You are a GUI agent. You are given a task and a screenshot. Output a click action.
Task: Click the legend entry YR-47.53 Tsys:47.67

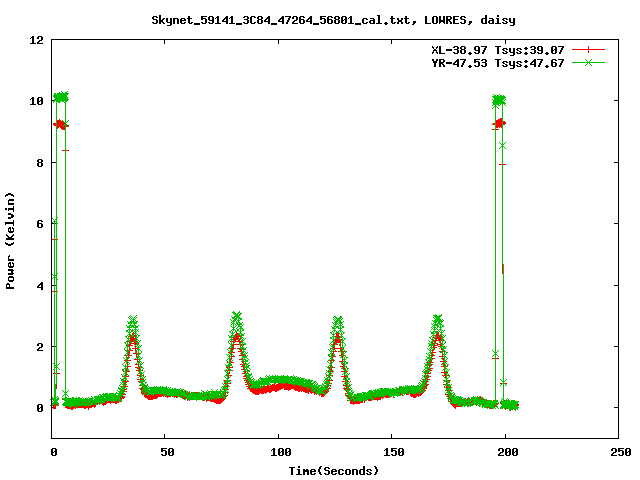coord(498,63)
